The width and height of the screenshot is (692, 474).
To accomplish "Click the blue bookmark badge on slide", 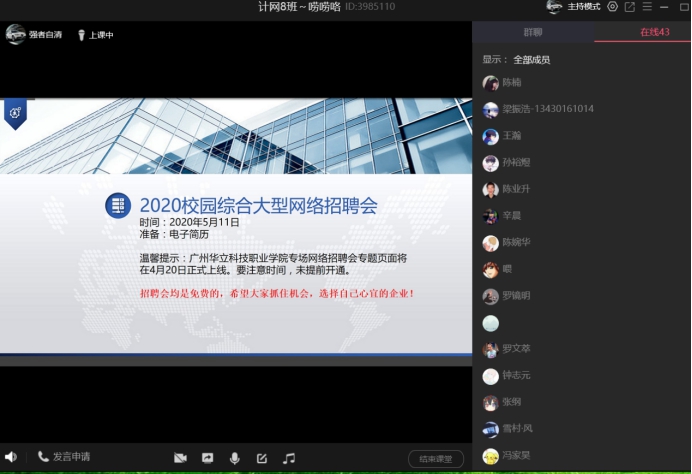I will [x=15, y=113].
